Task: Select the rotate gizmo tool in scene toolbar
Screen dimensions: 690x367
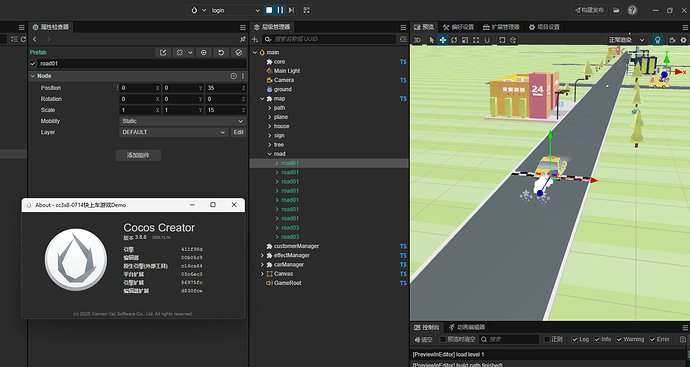Action: [x=454, y=40]
